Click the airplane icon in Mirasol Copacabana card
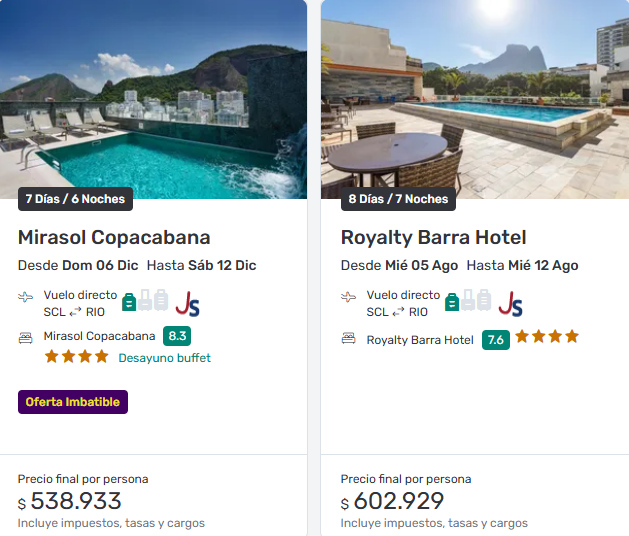Screen dimensions: 629x536 pos(26,297)
